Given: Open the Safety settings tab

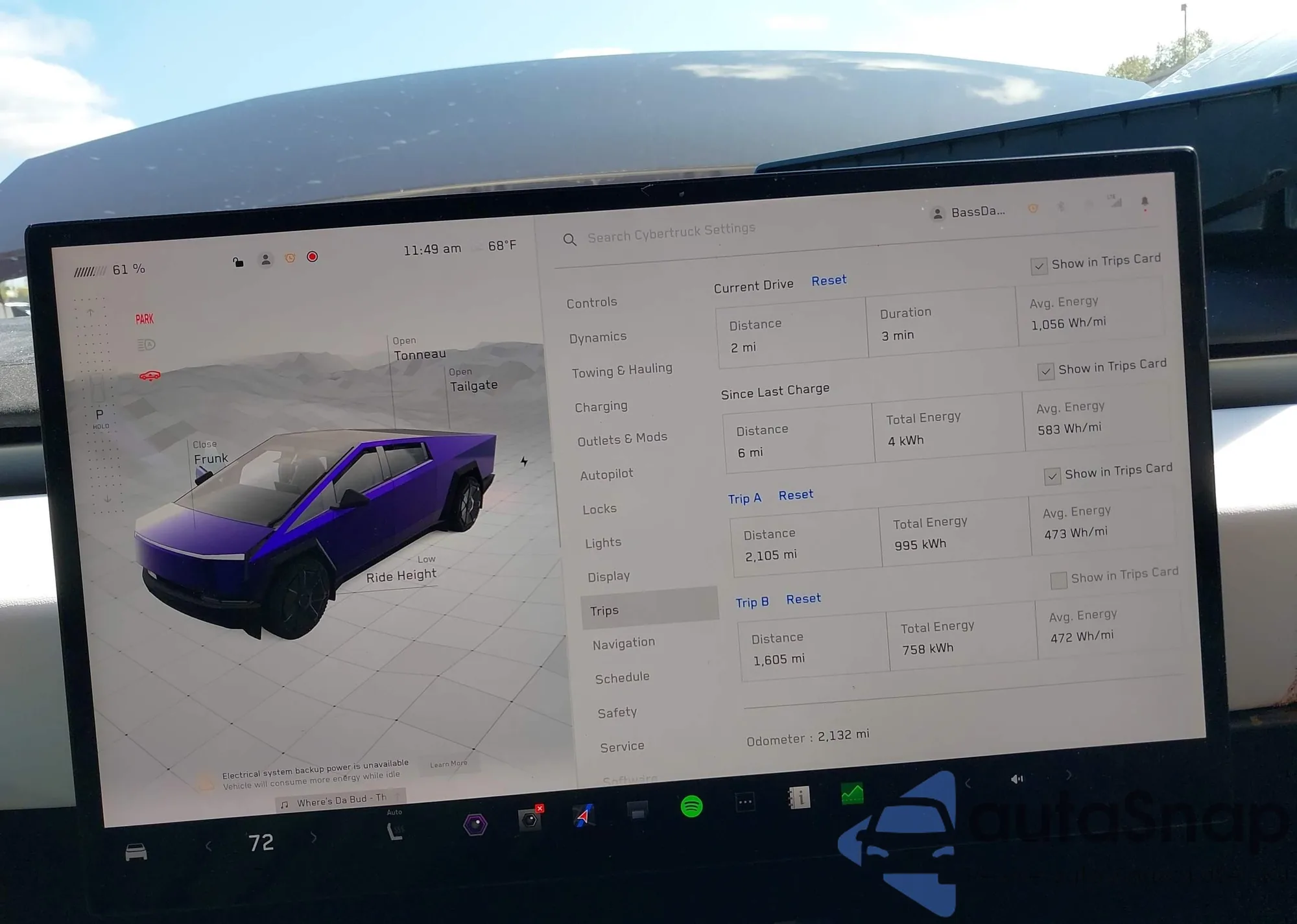Looking at the screenshot, I should point(617,713).
